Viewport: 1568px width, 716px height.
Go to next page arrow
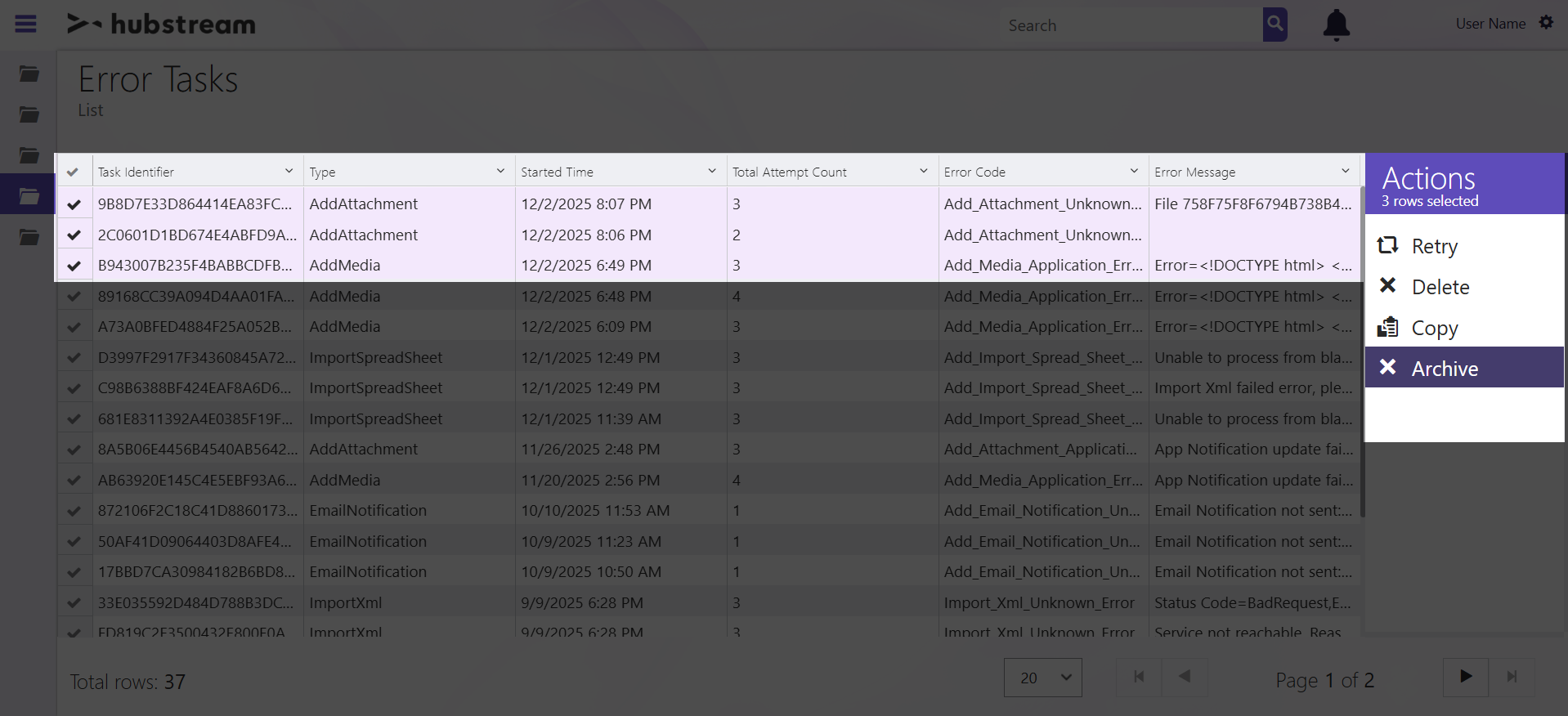tap(1466, 677)
